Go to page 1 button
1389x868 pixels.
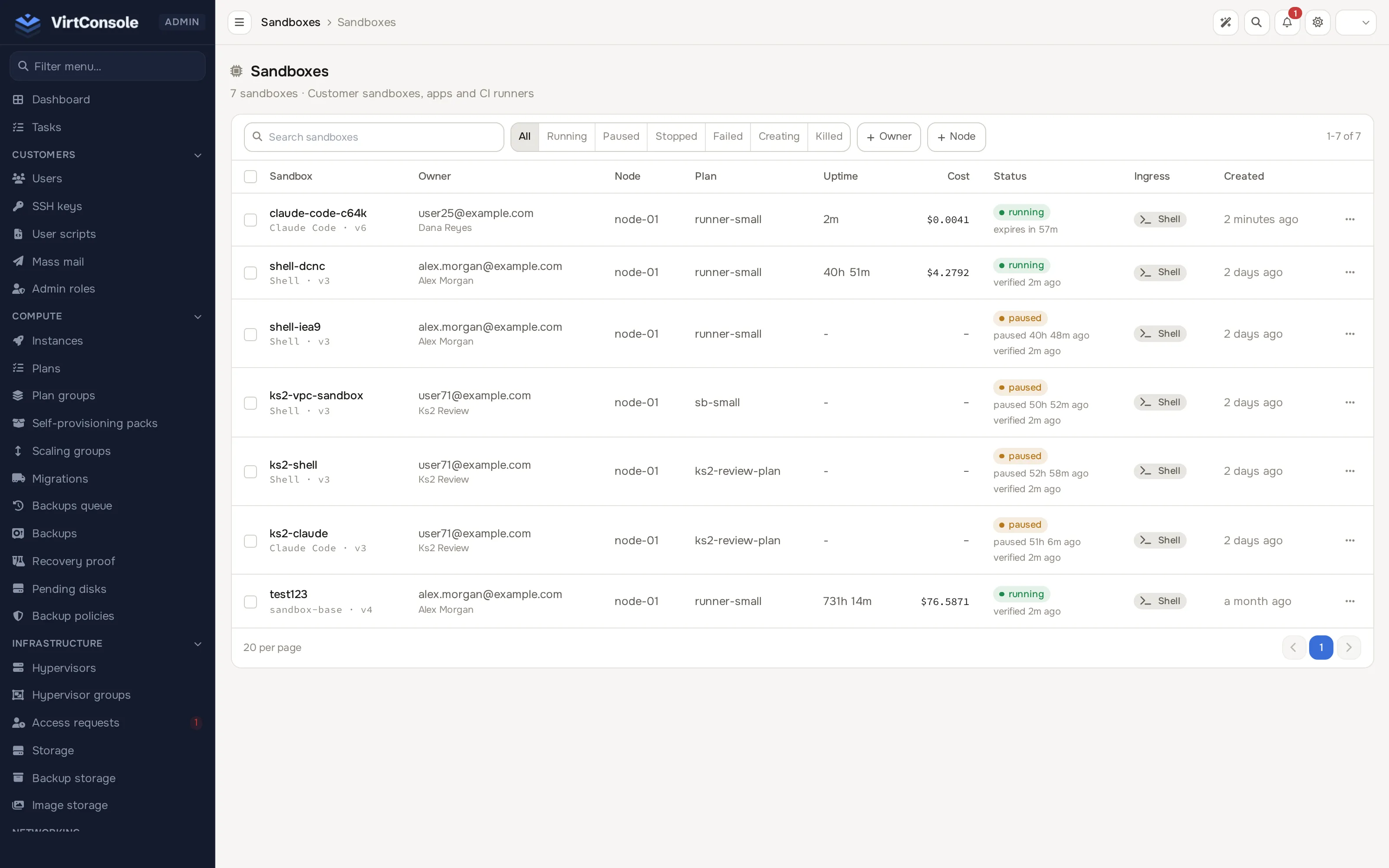(x=1321, y=648)
